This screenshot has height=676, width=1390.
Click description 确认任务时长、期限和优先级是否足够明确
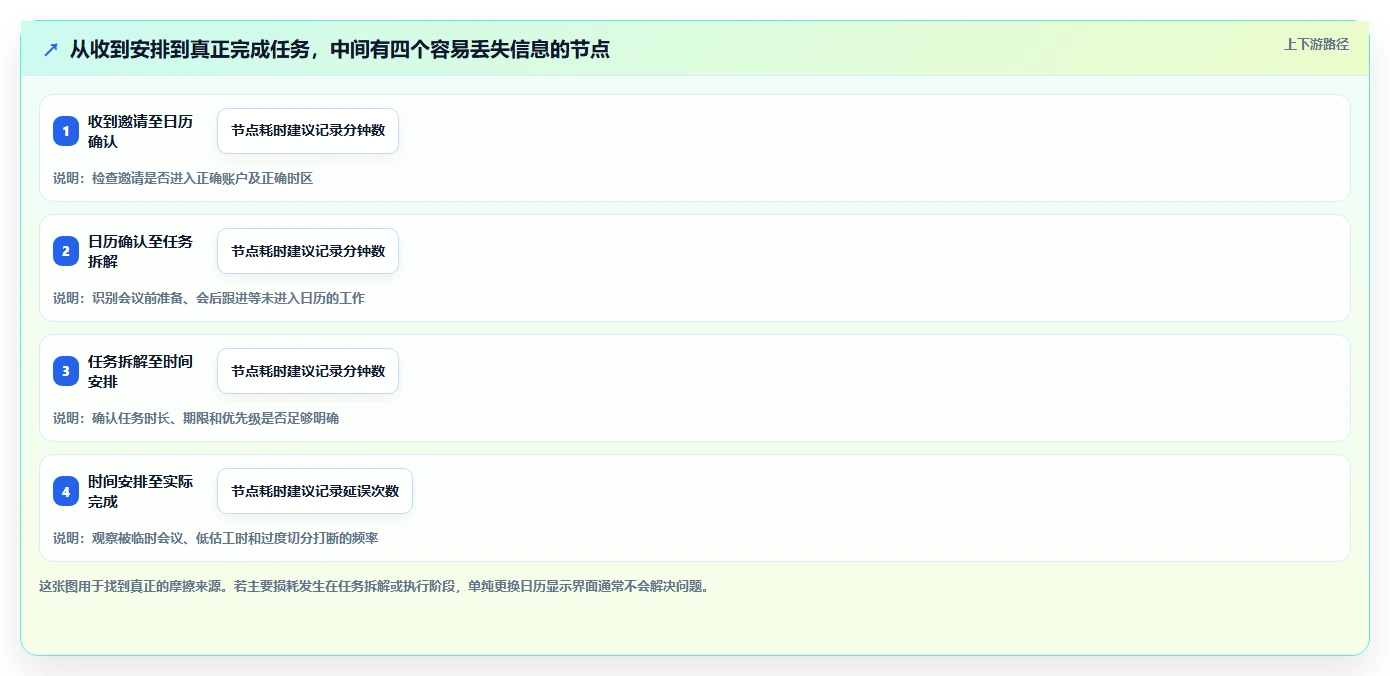pos(196,418)
